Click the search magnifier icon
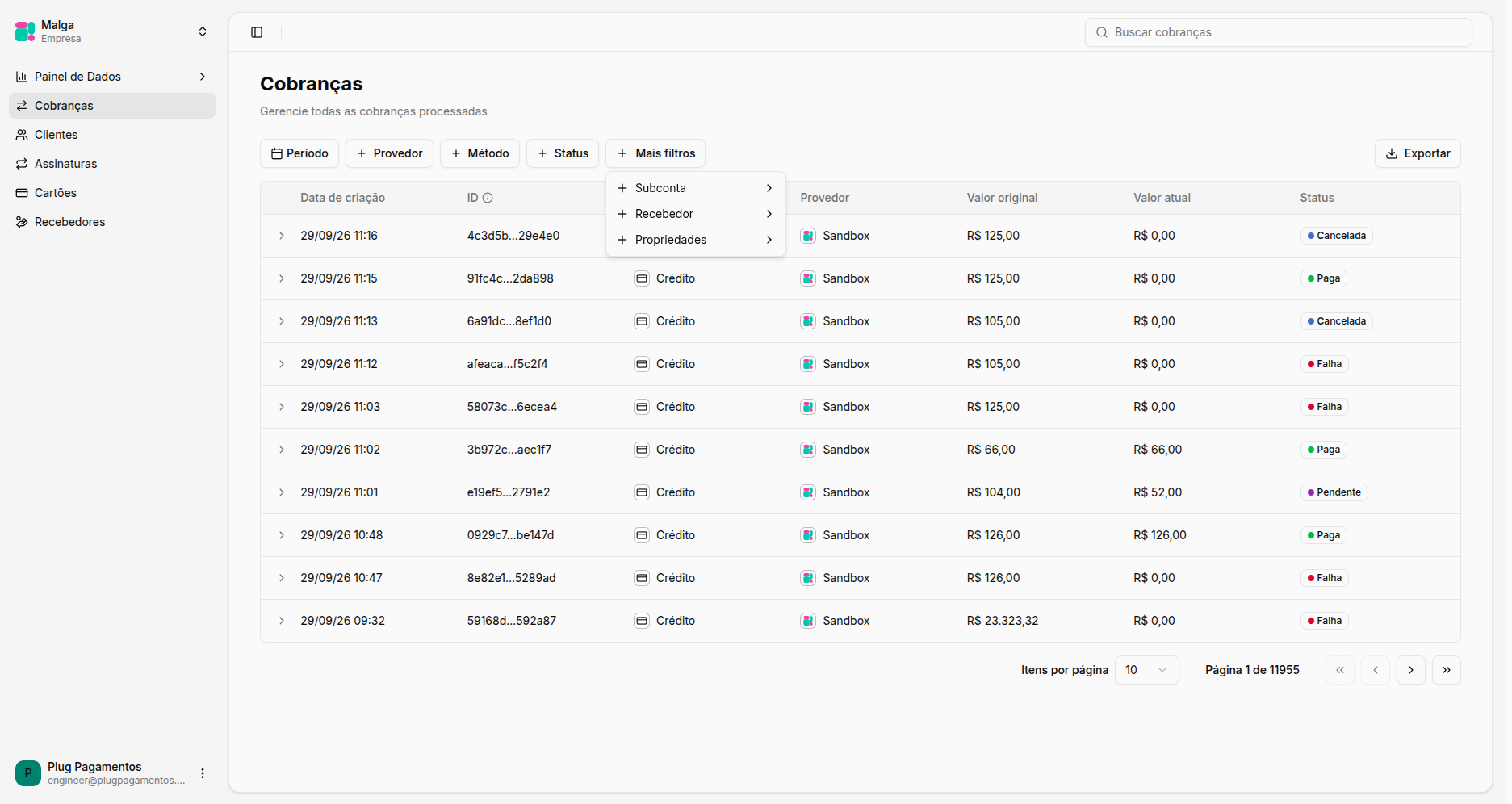 [1102, 32]
